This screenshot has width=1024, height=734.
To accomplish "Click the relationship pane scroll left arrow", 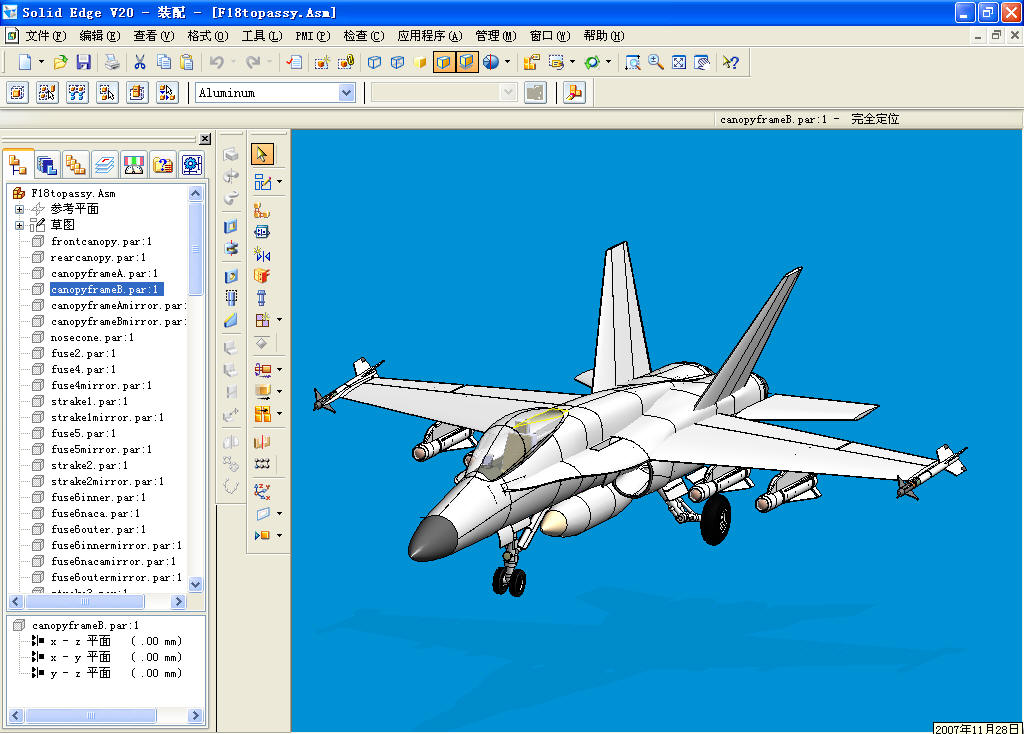I will (16, 716).
